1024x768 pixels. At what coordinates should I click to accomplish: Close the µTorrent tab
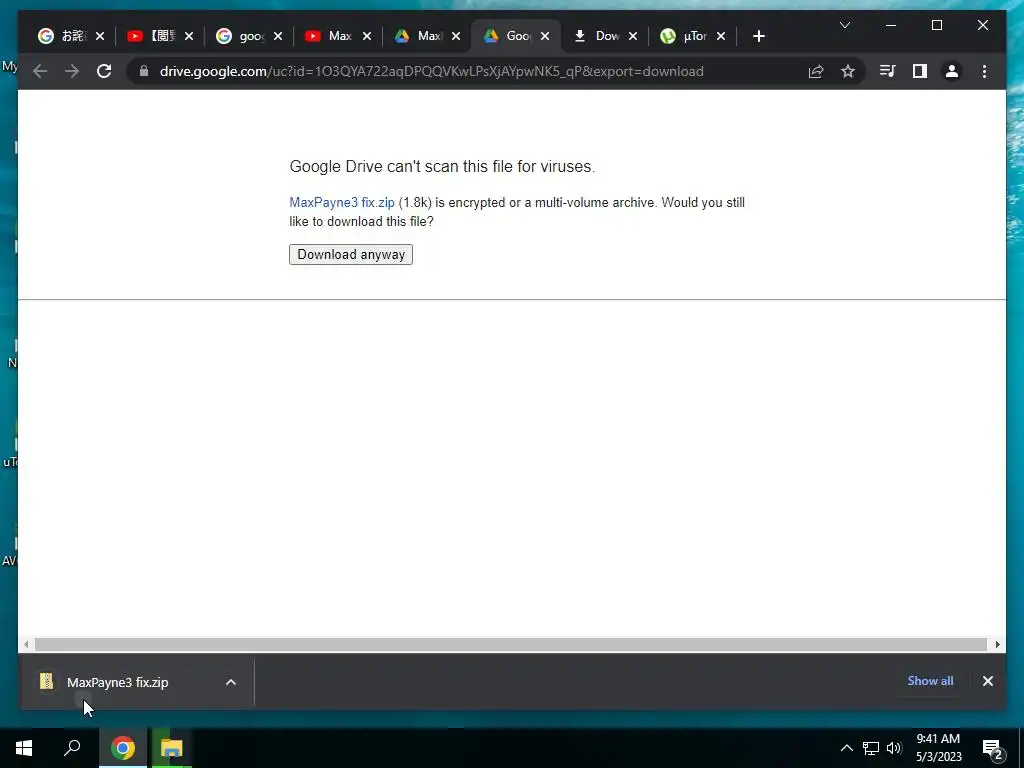[x=721, y=36]
